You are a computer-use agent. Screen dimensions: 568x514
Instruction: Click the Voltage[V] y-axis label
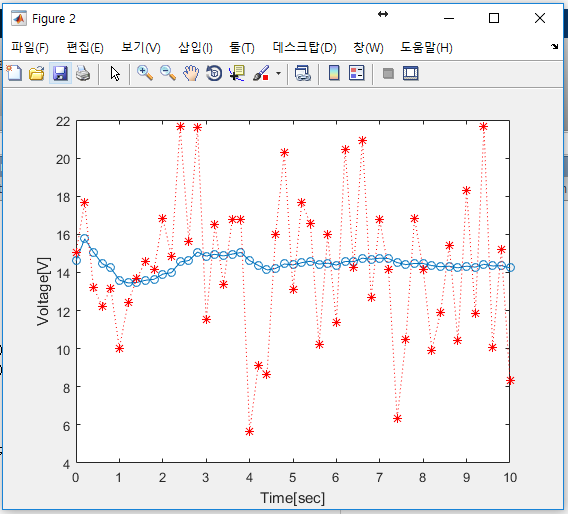43,291
